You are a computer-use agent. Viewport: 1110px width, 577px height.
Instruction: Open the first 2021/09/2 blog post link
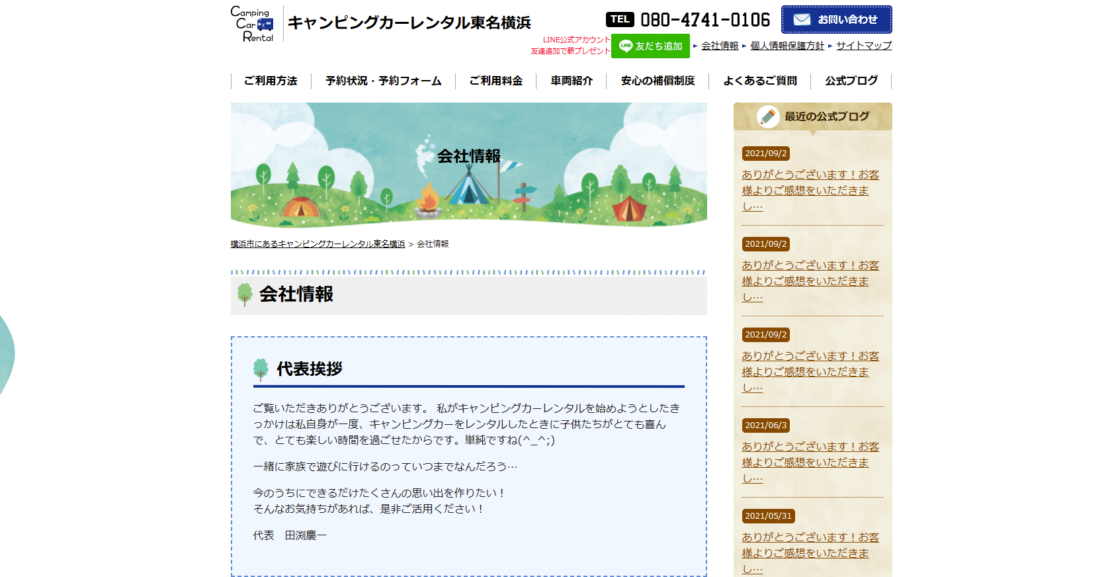[811, 190]
